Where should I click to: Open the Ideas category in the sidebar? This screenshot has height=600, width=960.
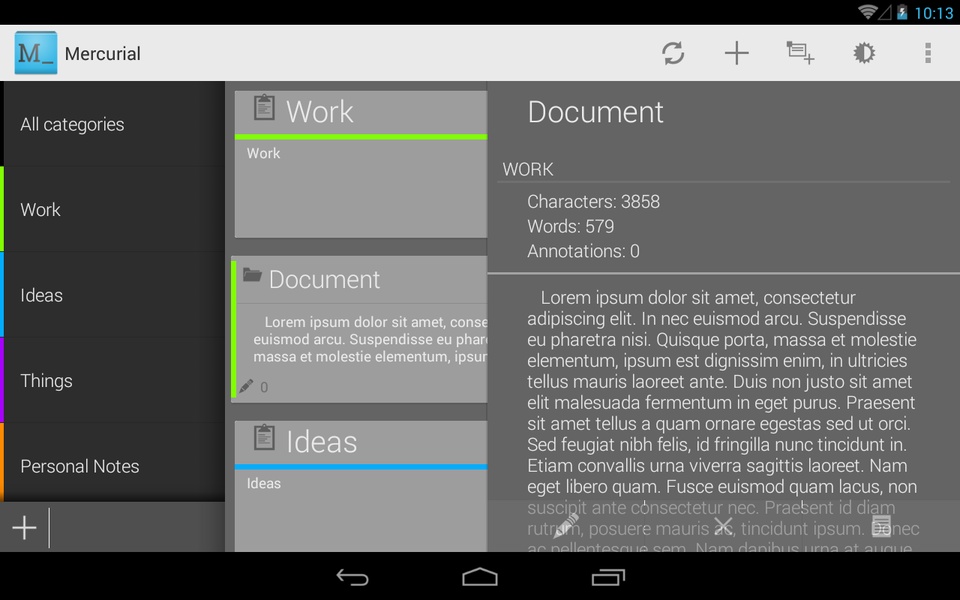point(113,295)
